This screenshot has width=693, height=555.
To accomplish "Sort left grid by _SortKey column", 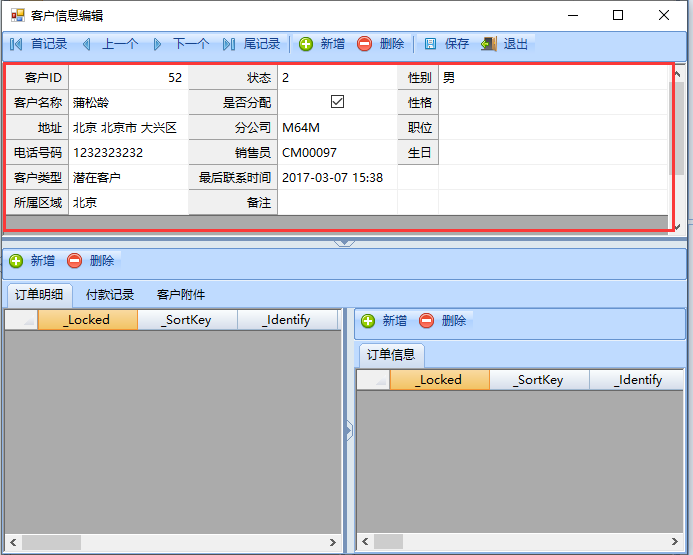I will [187, 319].
